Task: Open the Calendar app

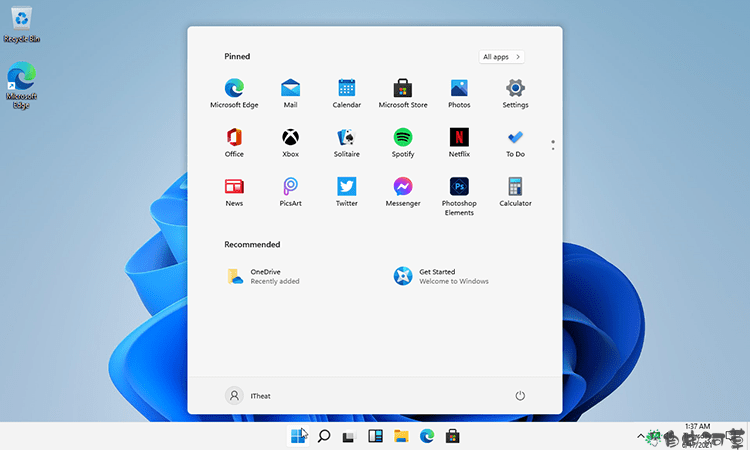Action: [346, 93]
